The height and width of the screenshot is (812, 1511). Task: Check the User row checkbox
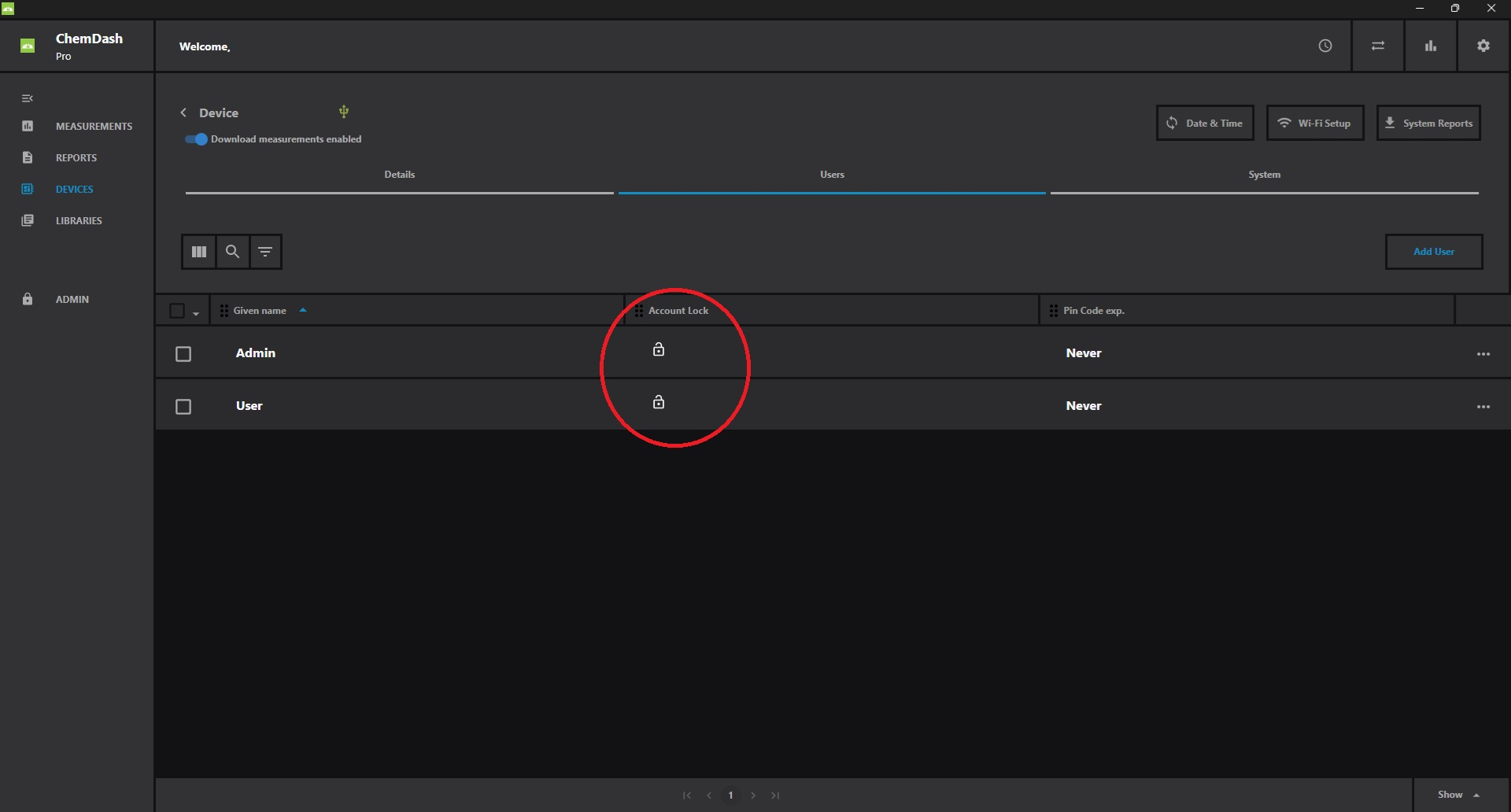coord(183,407)
